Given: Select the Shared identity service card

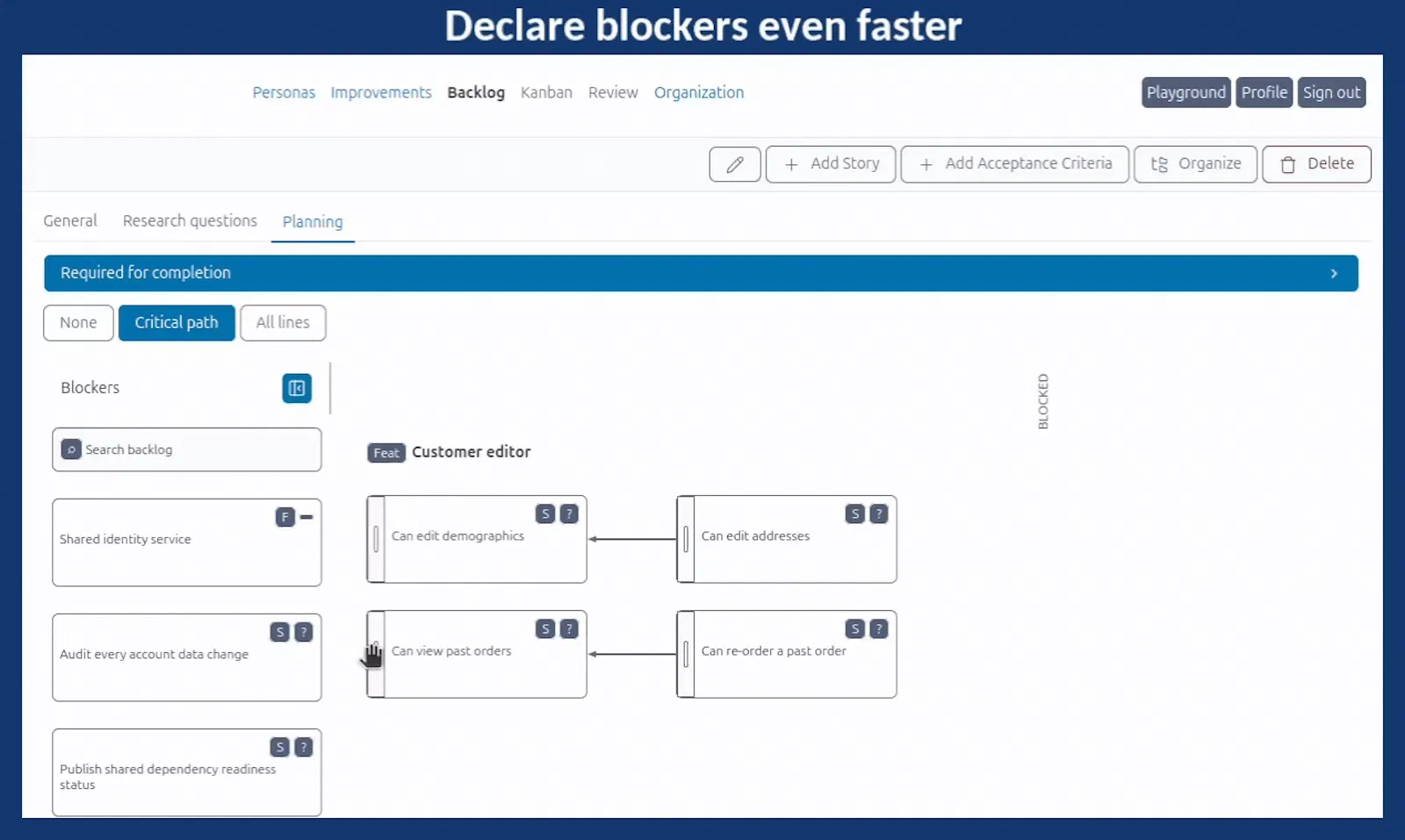Looking at the screenshot, I should pos(187,542).
